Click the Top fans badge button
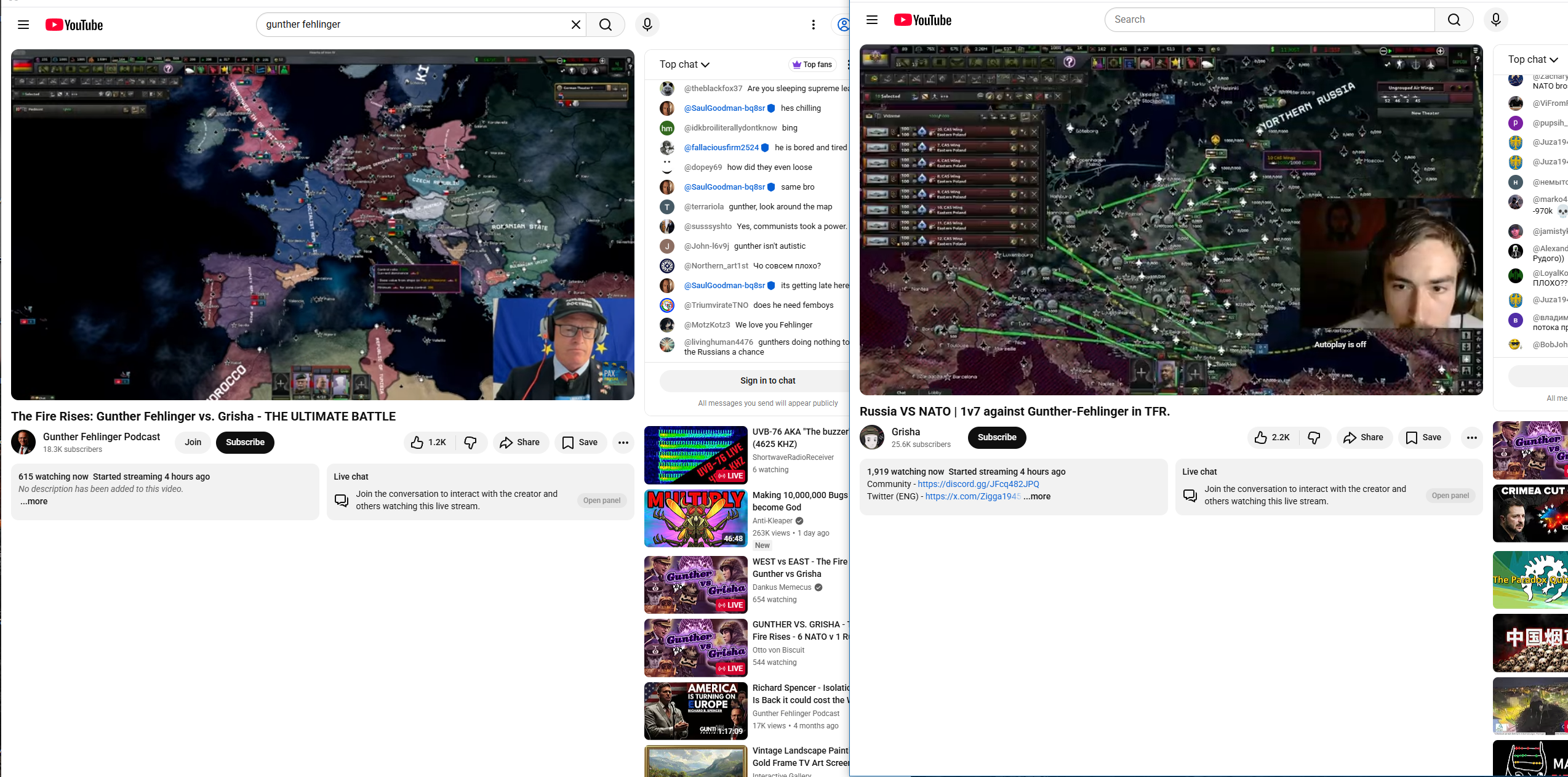This screenshot has width=1568, height=777. click(x=812, y=65)
